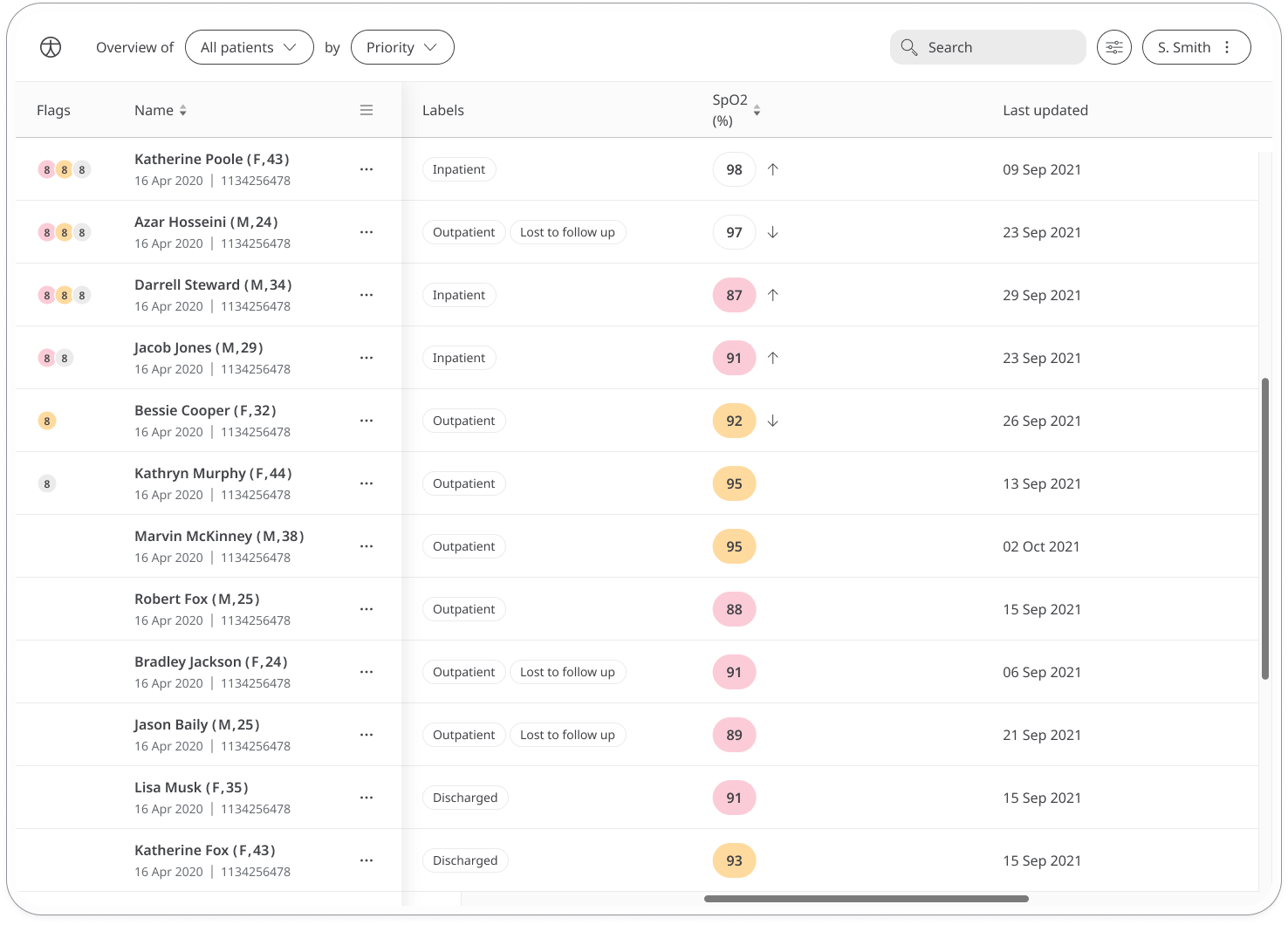Click the orange SpO2 value 92 for Bessie Cooper
1288x925 pixels.
coord(735,421)
